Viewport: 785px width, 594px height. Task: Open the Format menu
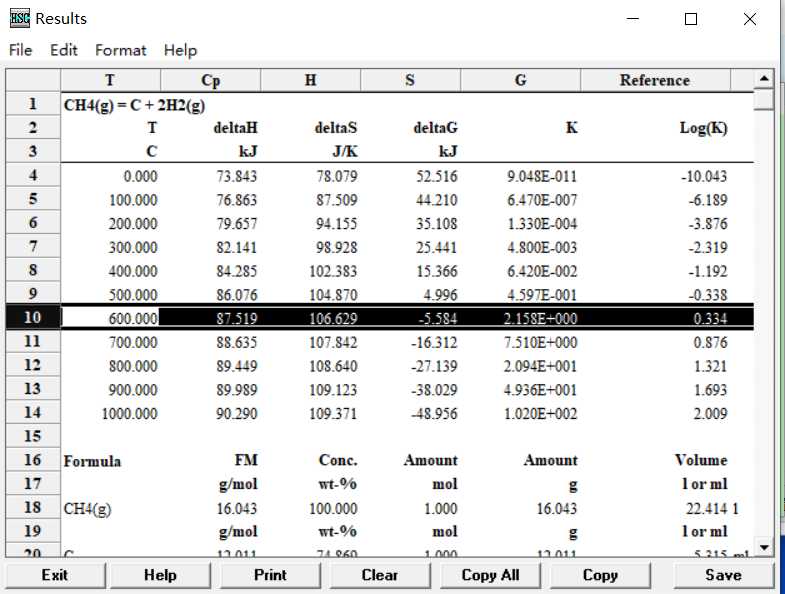tap(121, 50)
